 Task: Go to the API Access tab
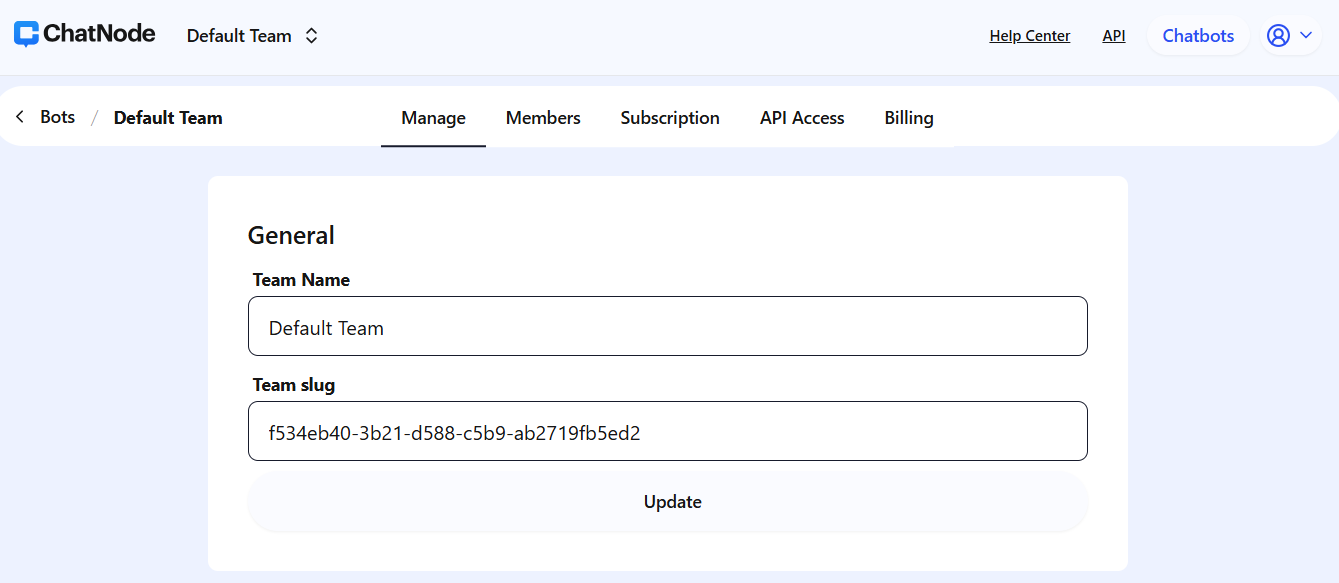pyautogui.click(x=802, y=118)
